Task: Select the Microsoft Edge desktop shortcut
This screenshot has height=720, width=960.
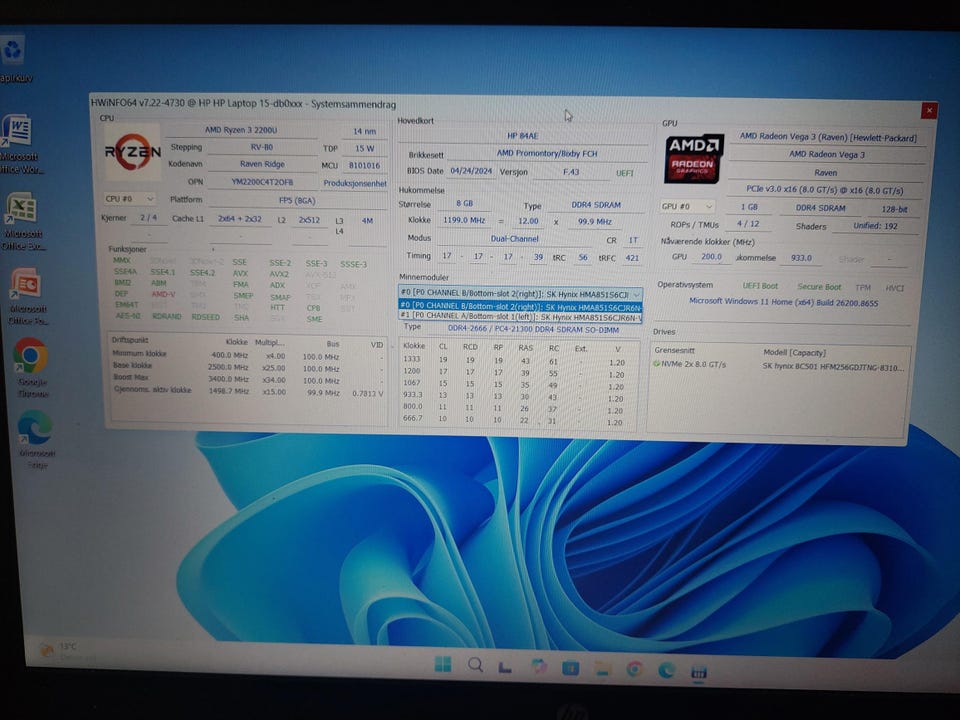Action: click(35, 428)
